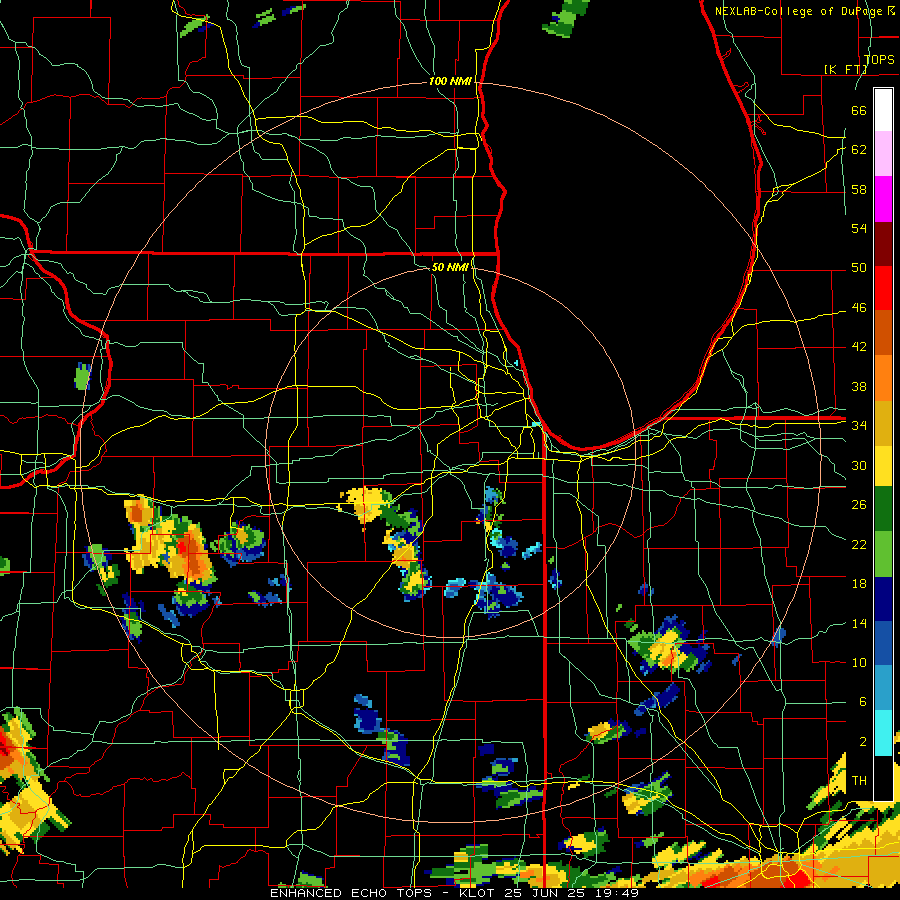
Task: Select the "58" legend value
Action: click(x=859, y=189)
